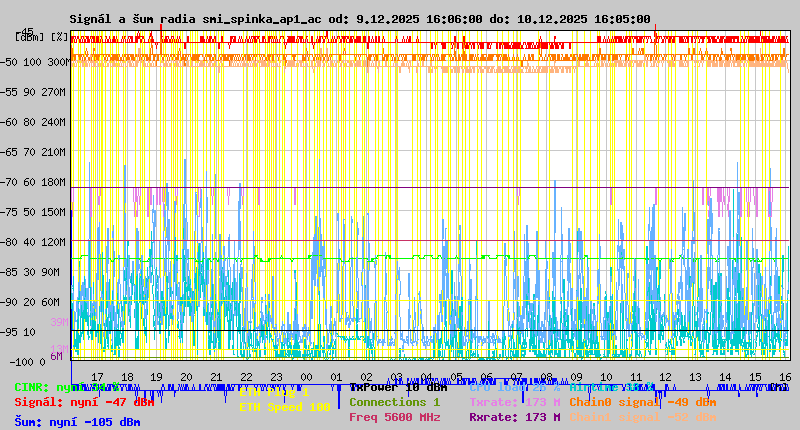This screenshot has height=430, width=800.
Task: Click the '10' hour tick label
Action: [x=606, y=377]
